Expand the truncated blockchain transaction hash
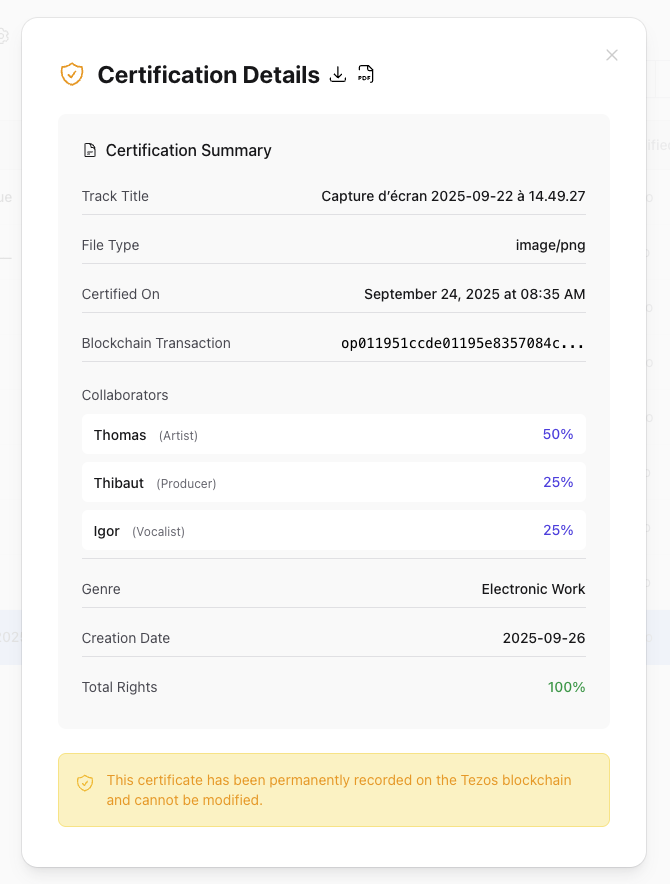Image resolution: width=670 pixels, height=884 pixels. point(461,343)
